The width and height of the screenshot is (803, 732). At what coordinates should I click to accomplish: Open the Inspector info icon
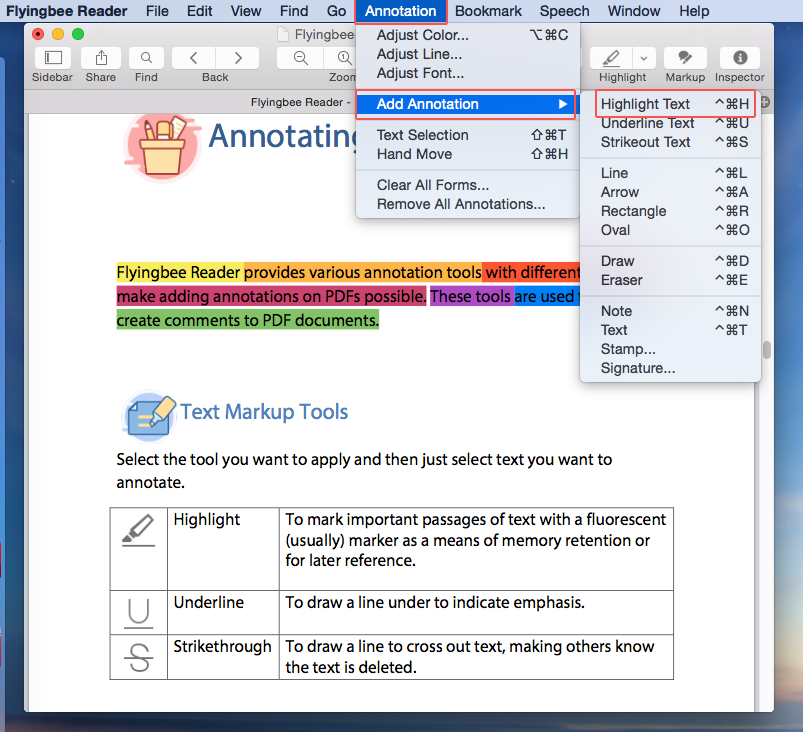pyautogui.click(x=740, y=58)
